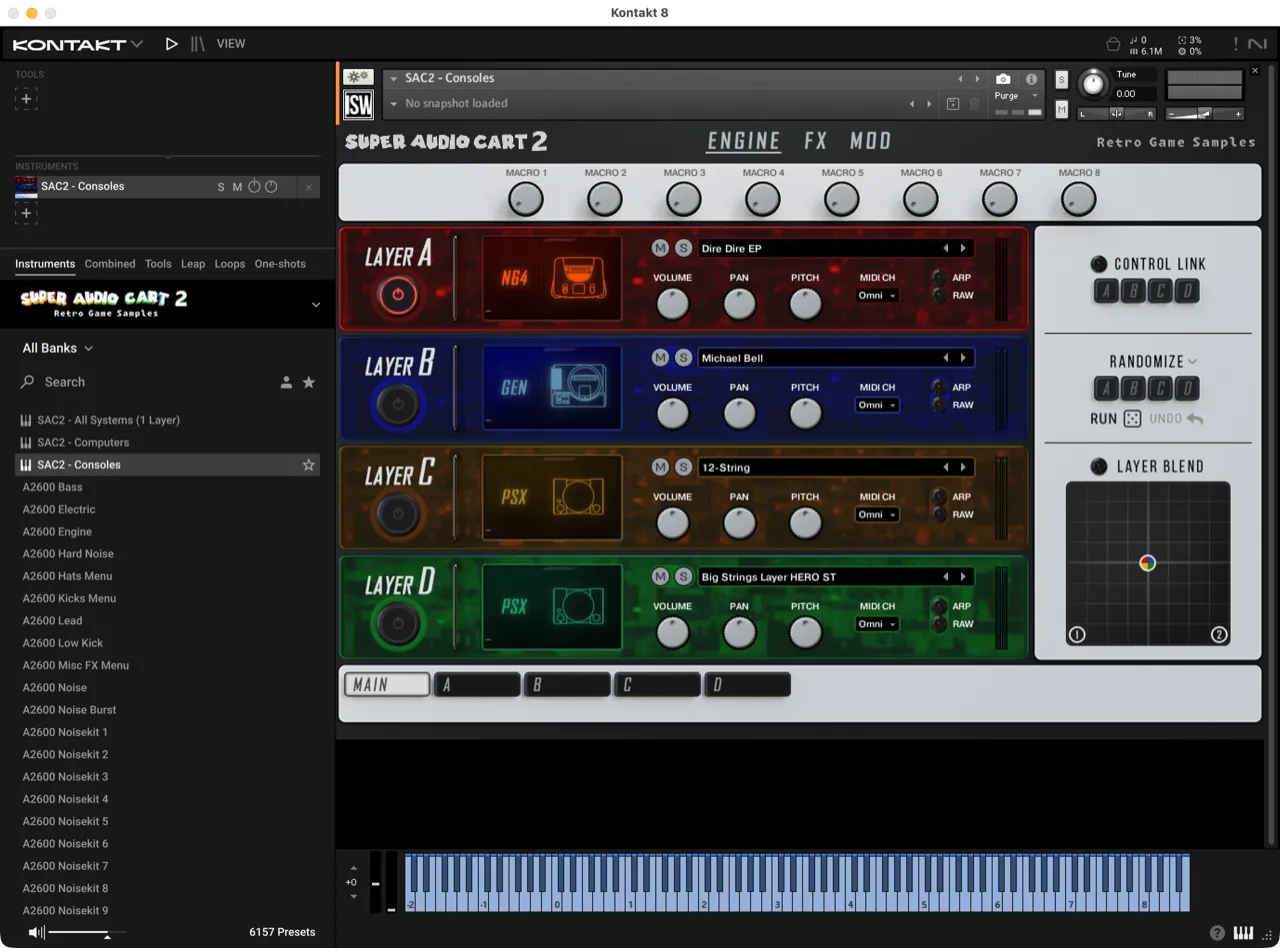Screen dimensions: 1280x948
Task: Click Control Link button A
Action: pyautogui.click(x=1106, y=291)
